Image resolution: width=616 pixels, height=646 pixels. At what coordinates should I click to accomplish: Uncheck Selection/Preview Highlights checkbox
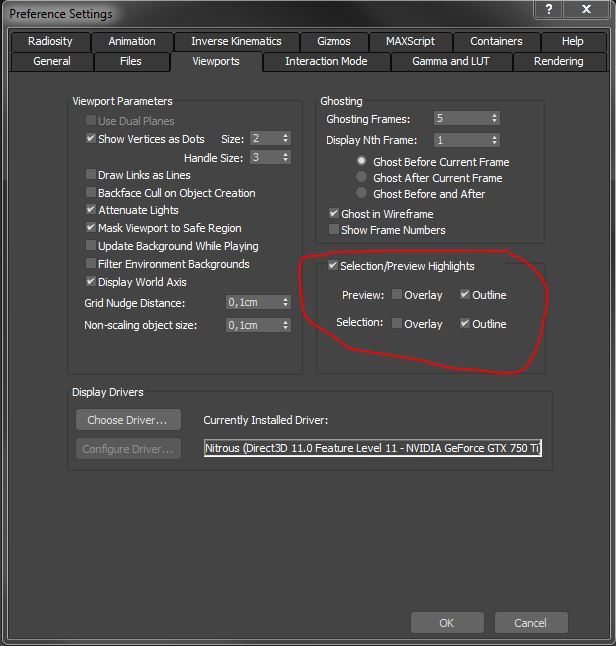(333, 267)
